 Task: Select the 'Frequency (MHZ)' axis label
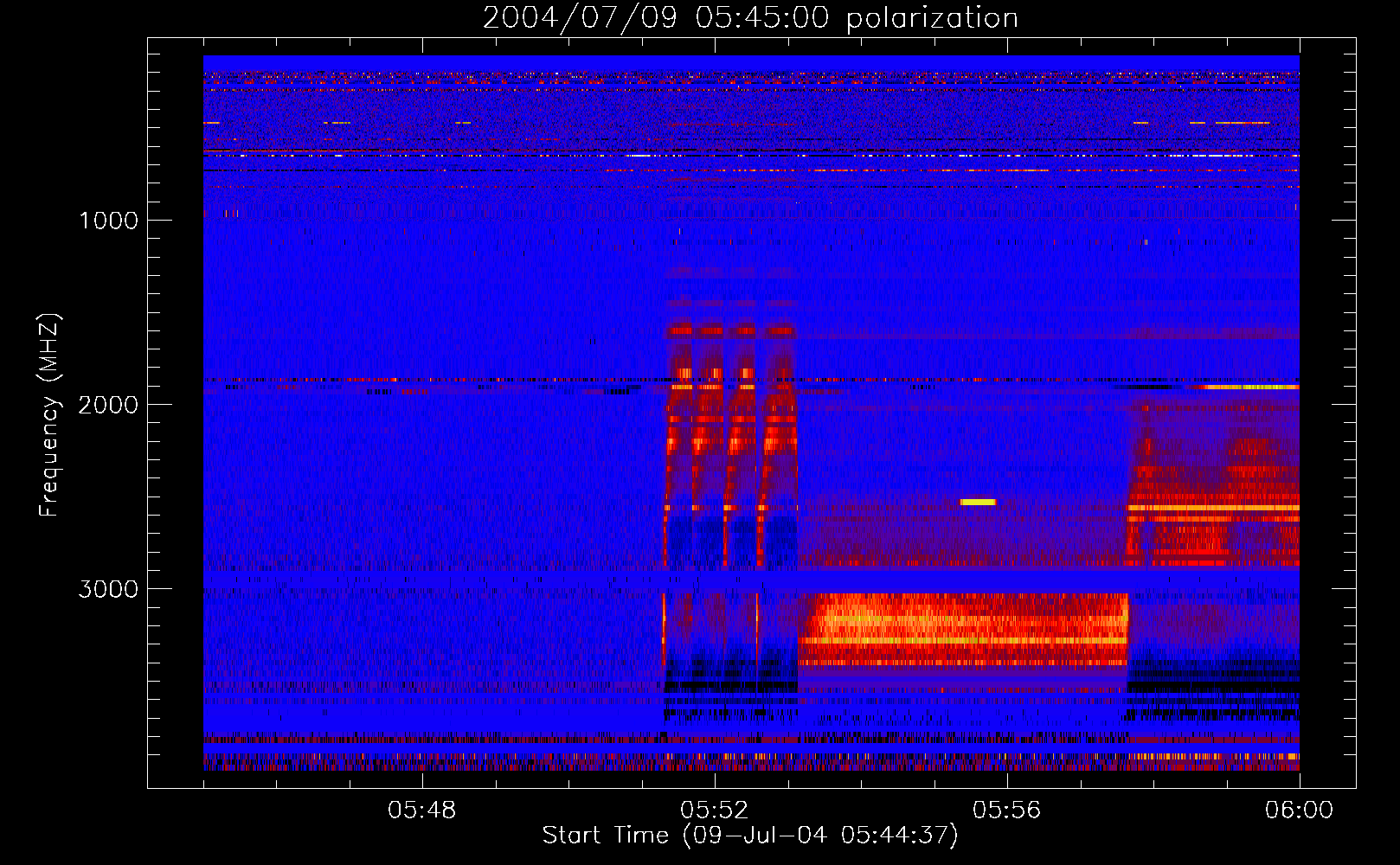50,415
